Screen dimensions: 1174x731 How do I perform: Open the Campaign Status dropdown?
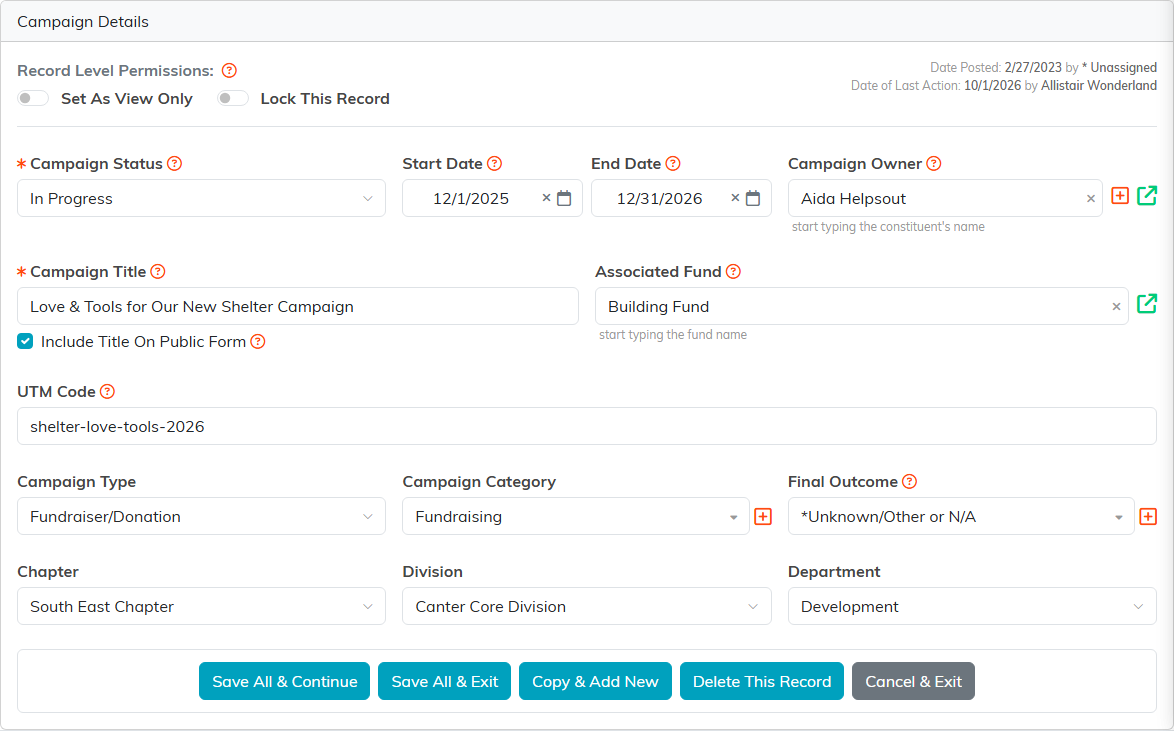coord(201,198)
